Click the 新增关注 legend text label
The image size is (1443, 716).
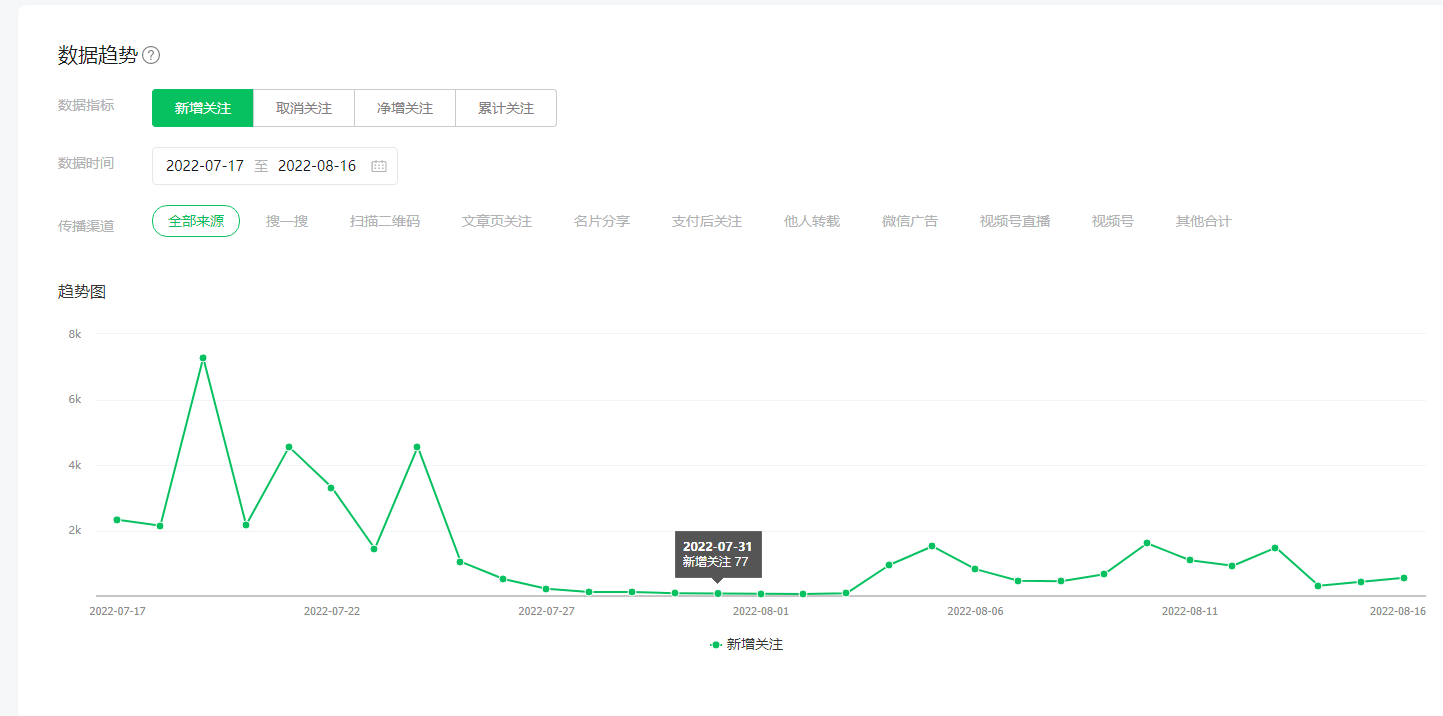[x=755, y=645]
